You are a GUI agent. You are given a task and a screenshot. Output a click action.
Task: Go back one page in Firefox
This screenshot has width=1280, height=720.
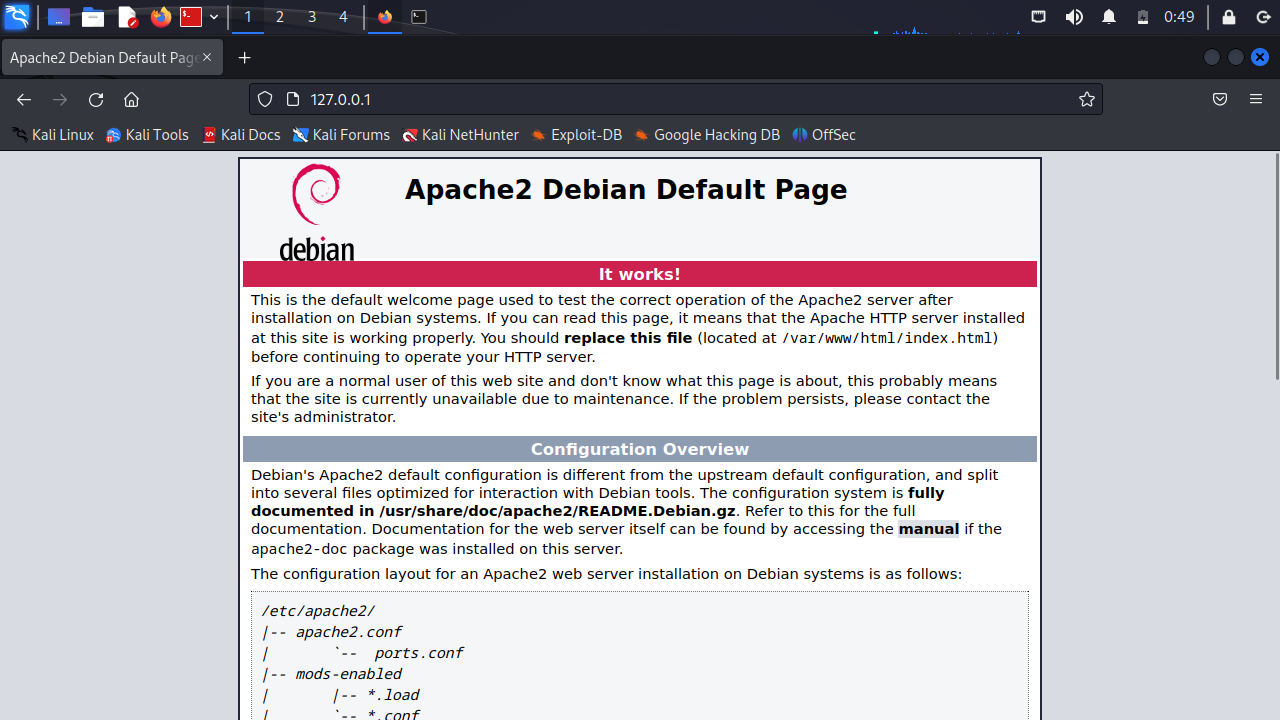(x=24, y=99)
